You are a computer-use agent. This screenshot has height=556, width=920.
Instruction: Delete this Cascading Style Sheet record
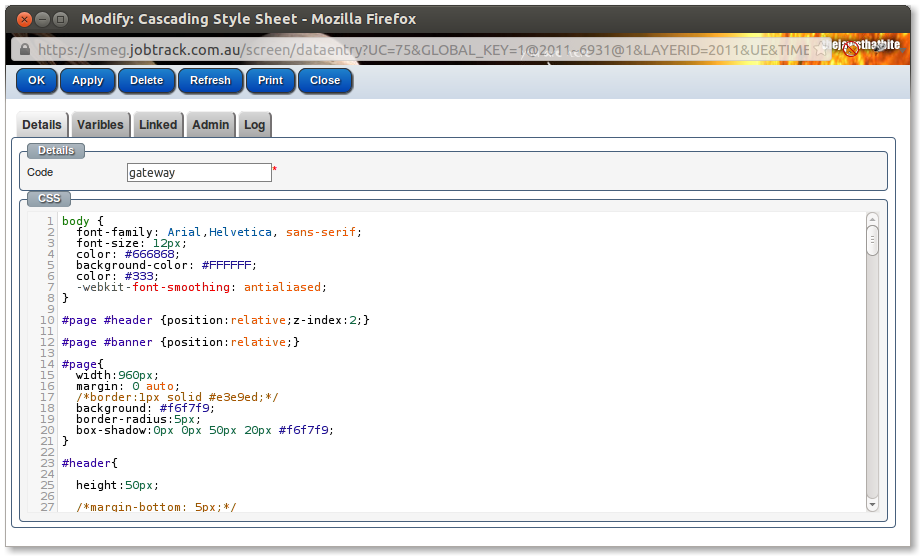146,81
